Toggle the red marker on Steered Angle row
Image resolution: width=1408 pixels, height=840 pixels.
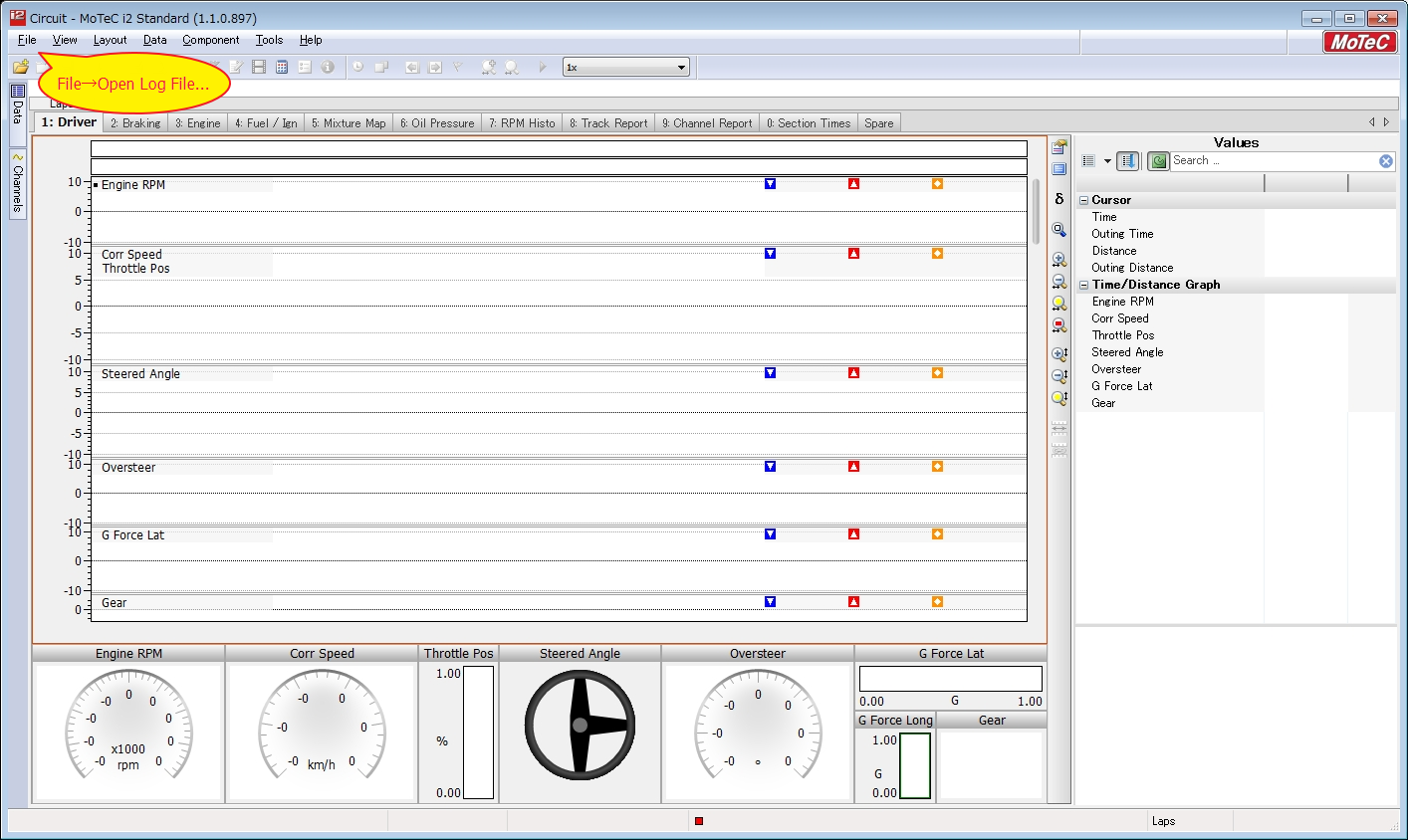coord(853,373)
